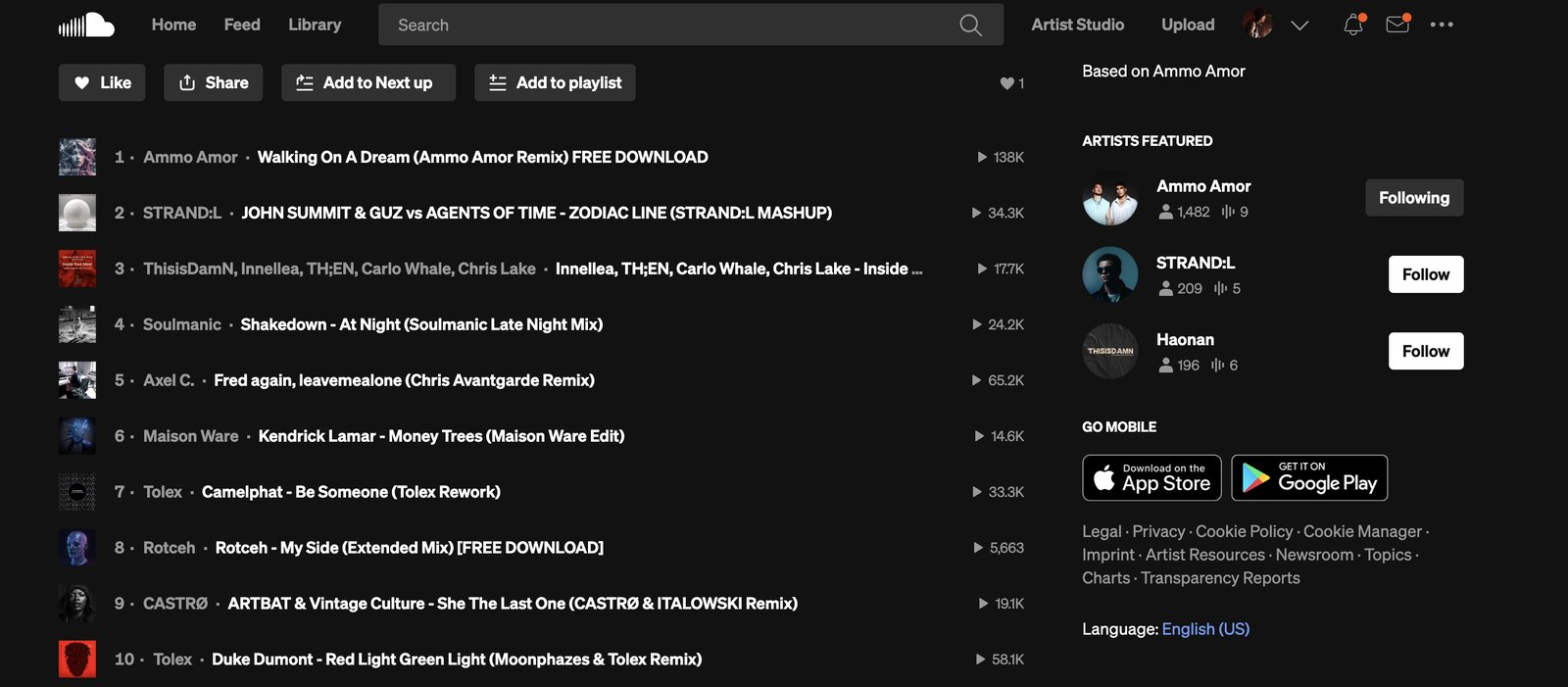
Task: Select Camelphat - Be Someone (Tolex Rework)
Action: 351,492
